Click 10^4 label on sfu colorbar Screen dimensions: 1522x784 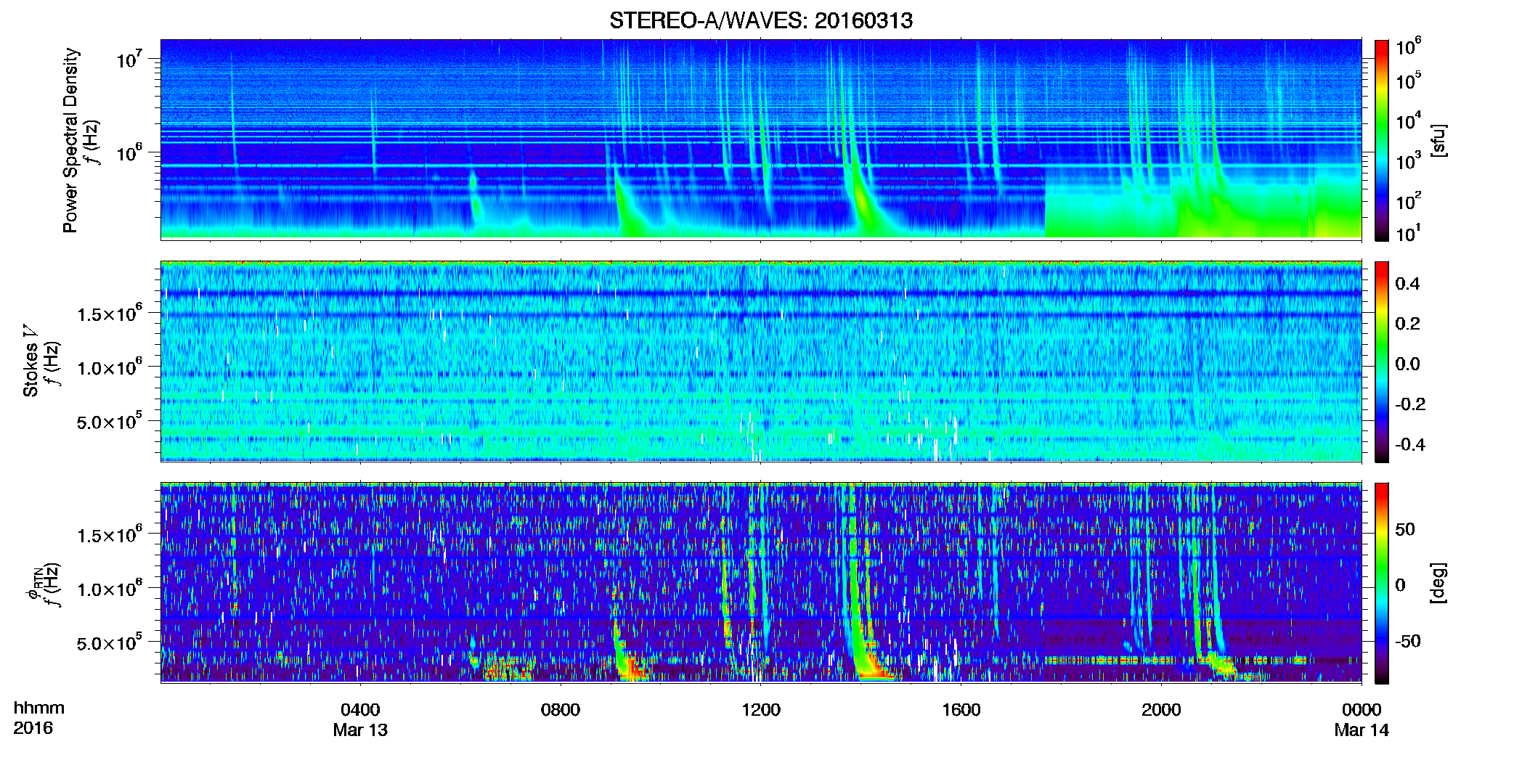point(1409,121)
